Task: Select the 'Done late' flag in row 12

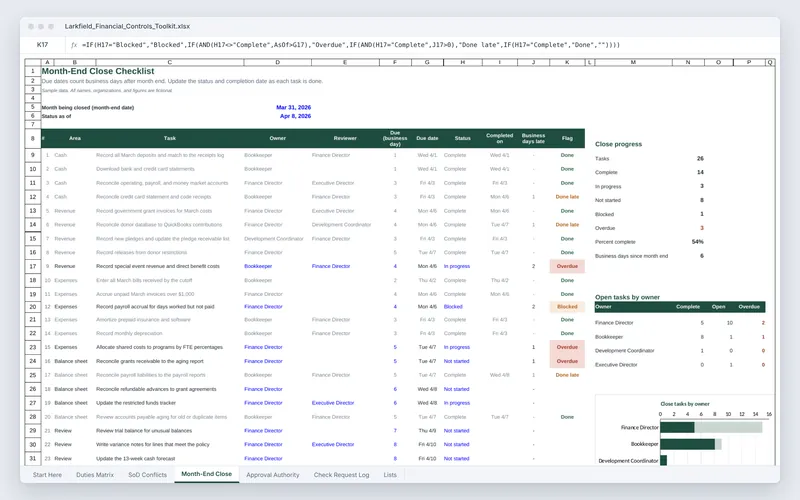Action: tap(567, 196)
